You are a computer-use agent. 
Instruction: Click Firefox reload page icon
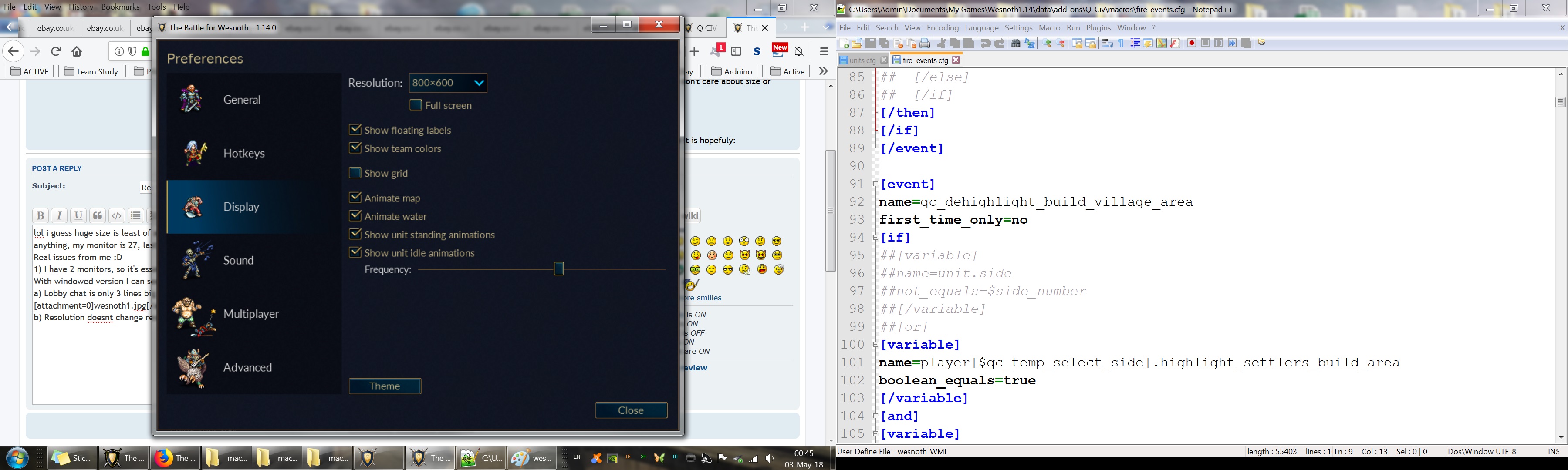56,52
